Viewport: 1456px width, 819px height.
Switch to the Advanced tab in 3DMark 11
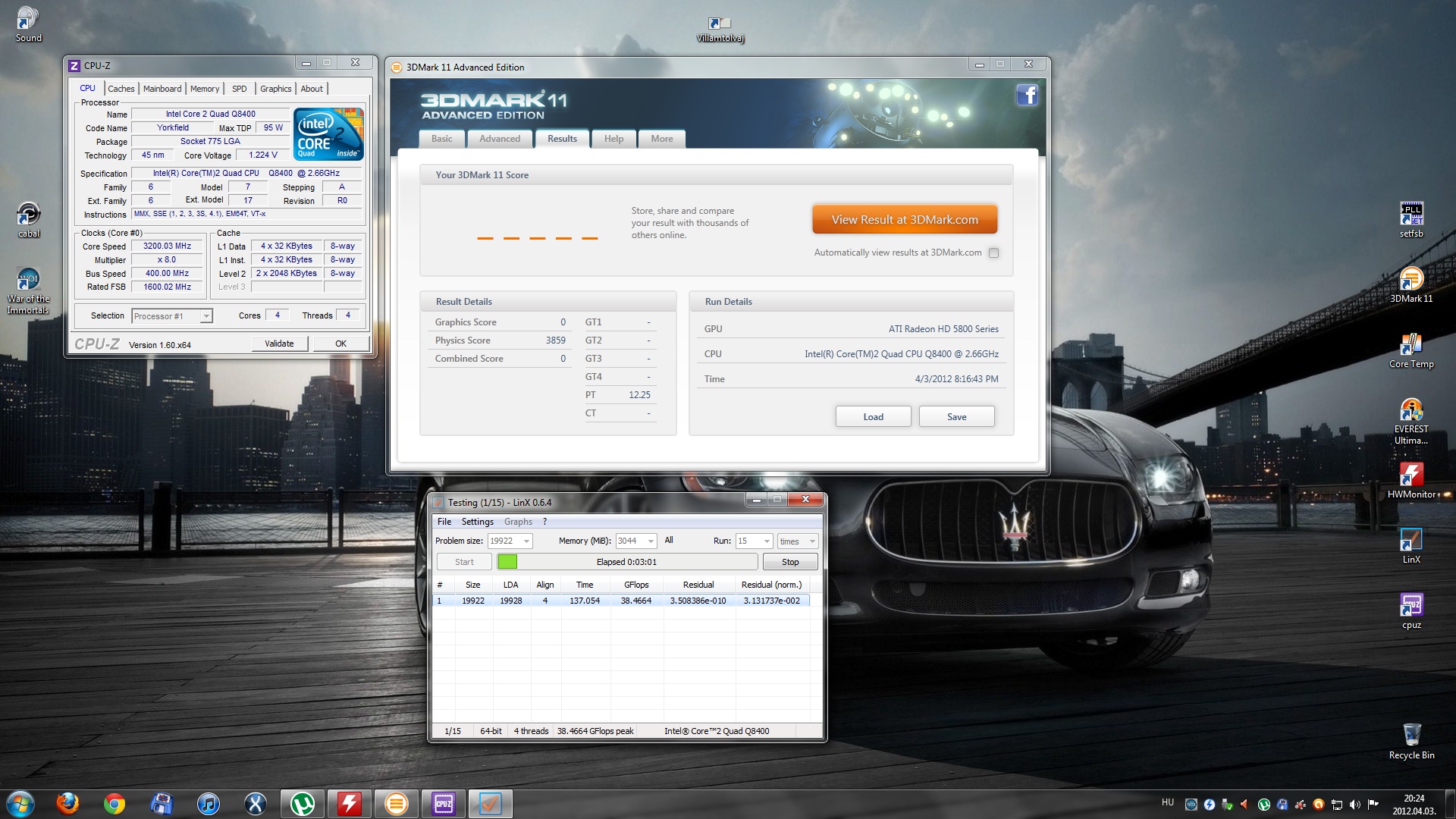(x=500, y=139)
